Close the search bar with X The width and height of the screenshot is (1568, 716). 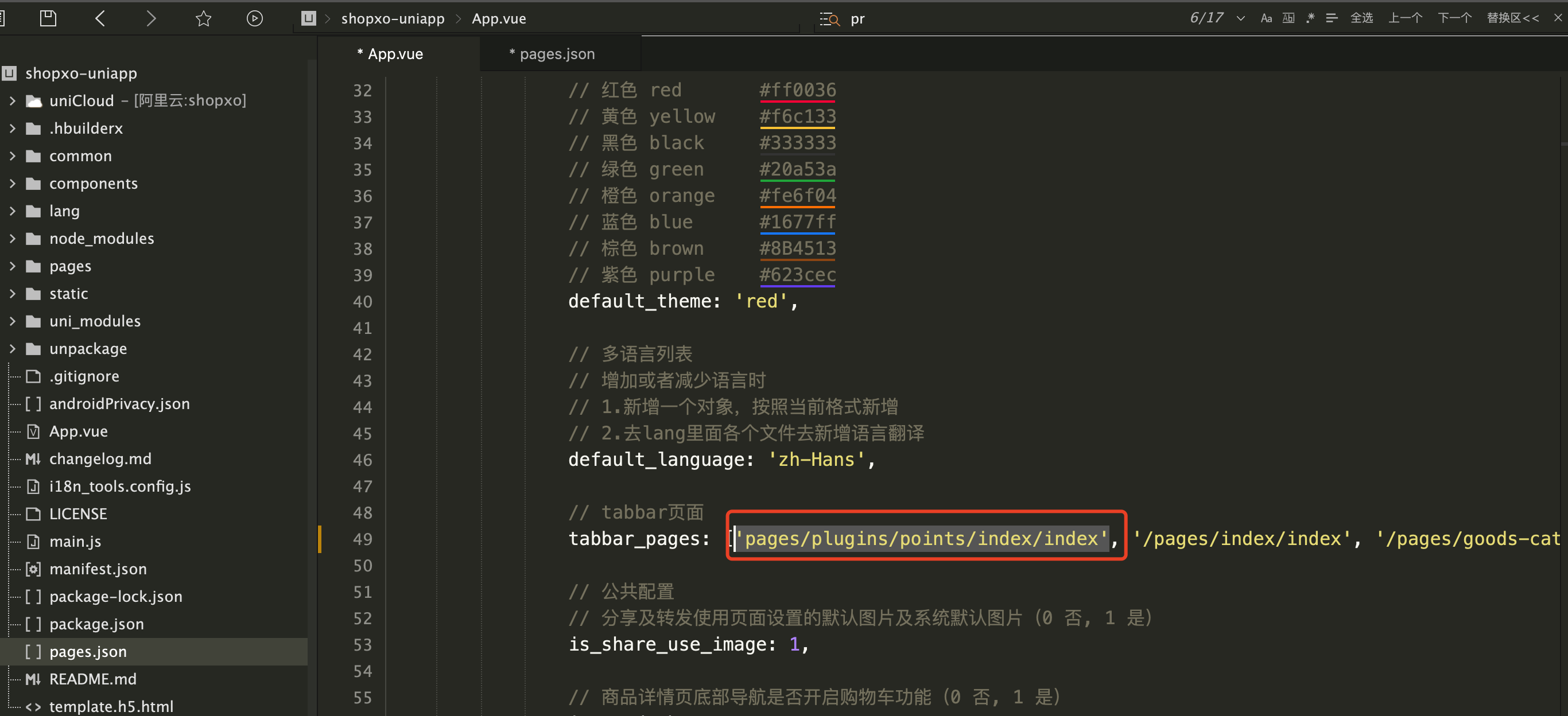pyautogui.click(x=1558, y=18)
